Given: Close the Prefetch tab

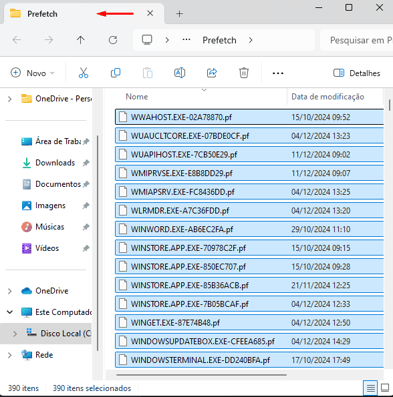Looking at the screenshot, I should [150, 13].
